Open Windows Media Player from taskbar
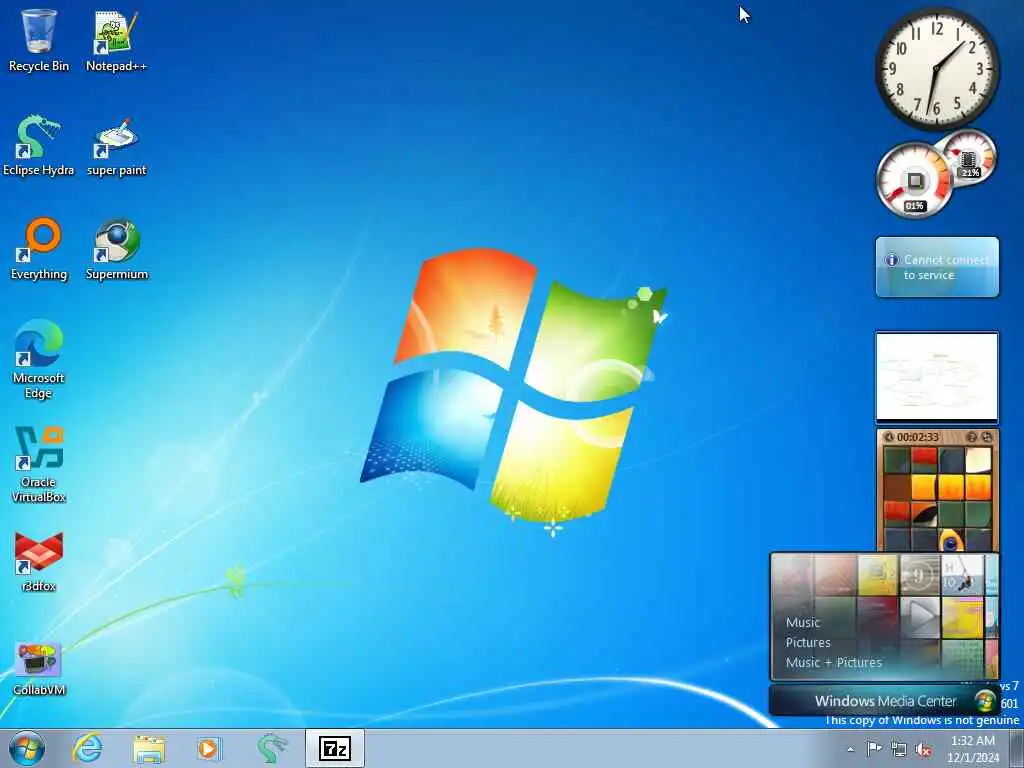Screen dimensions: 1024x768 click(210, 748)
